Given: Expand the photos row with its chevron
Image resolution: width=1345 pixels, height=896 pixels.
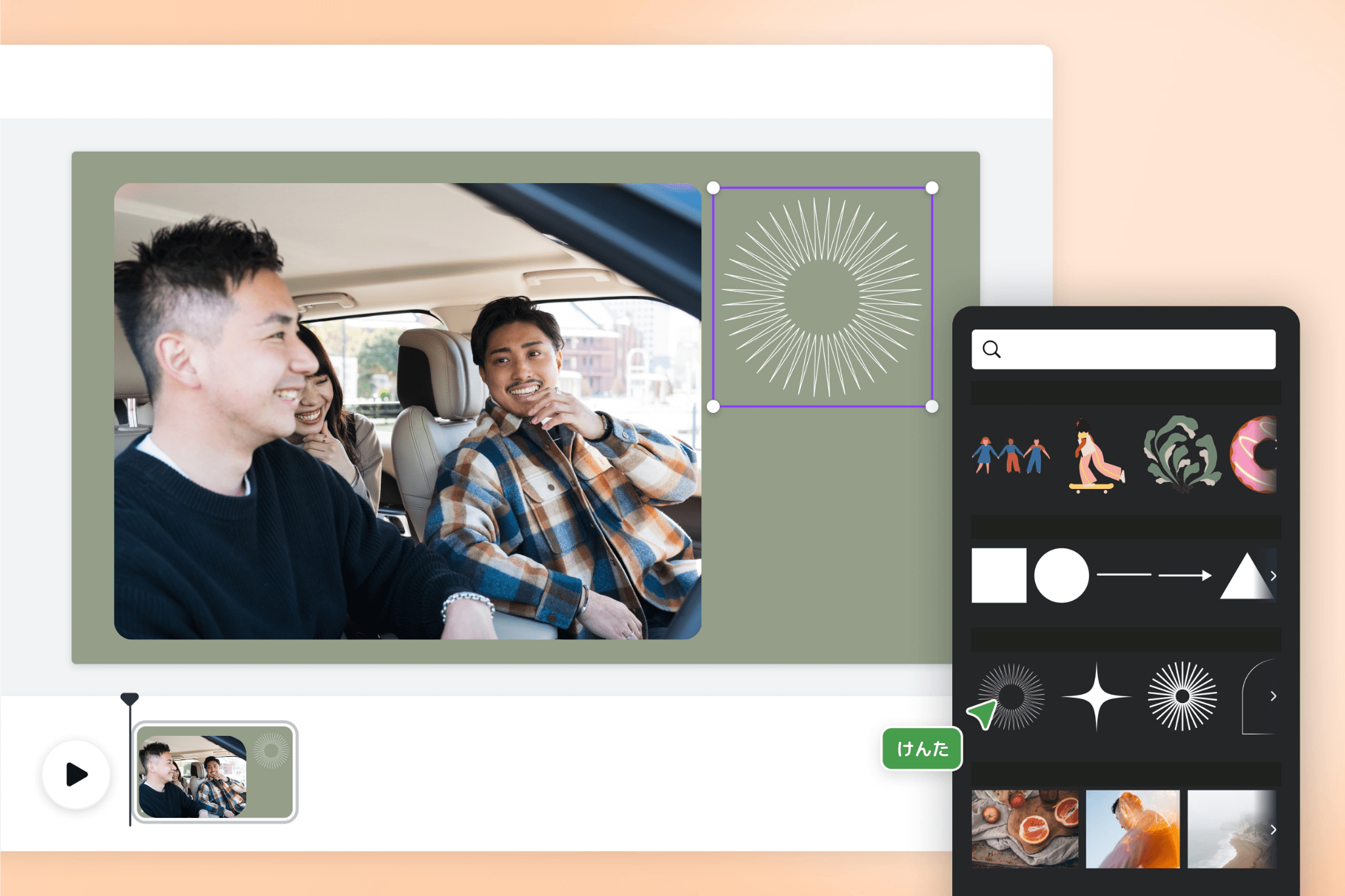Looking at the screenshot, I should (1273, 829).
